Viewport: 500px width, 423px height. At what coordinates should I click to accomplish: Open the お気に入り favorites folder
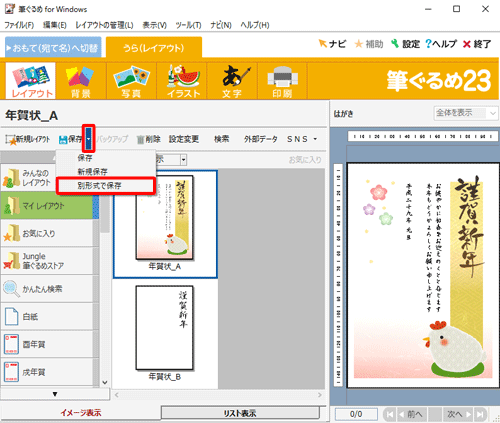(x=47, y=233)
